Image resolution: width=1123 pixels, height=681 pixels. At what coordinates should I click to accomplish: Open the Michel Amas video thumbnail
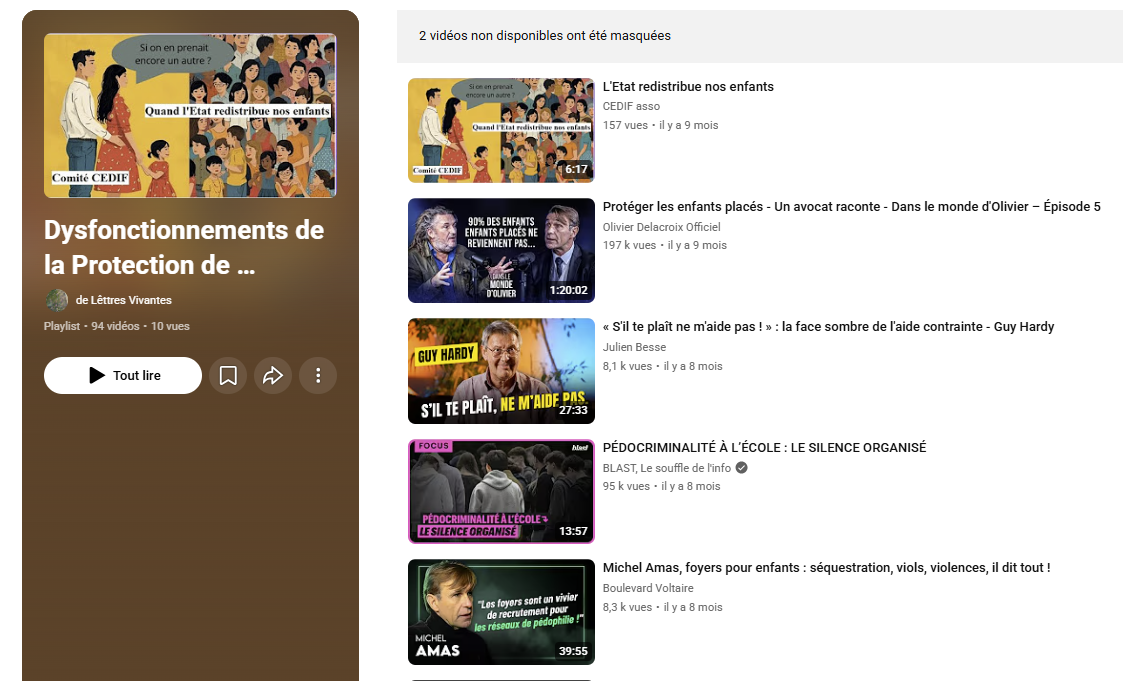(501, 612)
